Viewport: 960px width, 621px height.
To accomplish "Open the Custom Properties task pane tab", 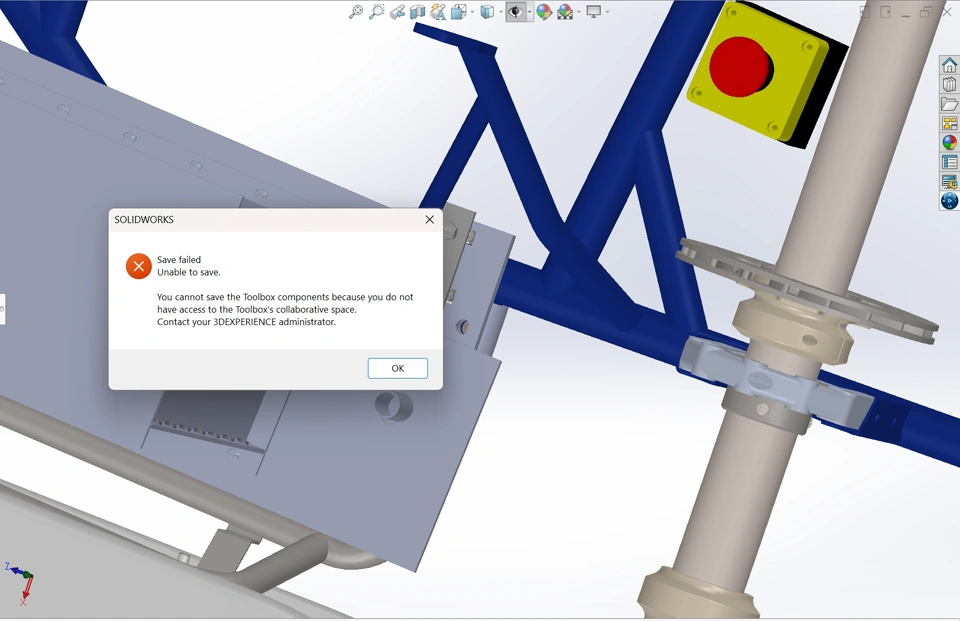I will click(950, 162).
